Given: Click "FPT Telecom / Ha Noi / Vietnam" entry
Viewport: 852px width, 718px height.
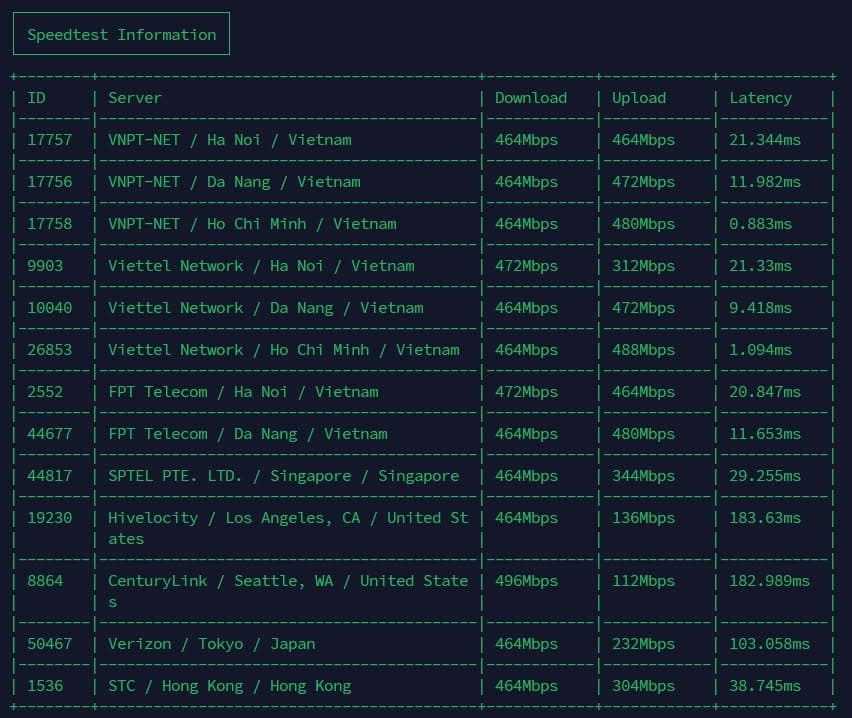Looking at the screenshot, I should click(x=243, y=391).
